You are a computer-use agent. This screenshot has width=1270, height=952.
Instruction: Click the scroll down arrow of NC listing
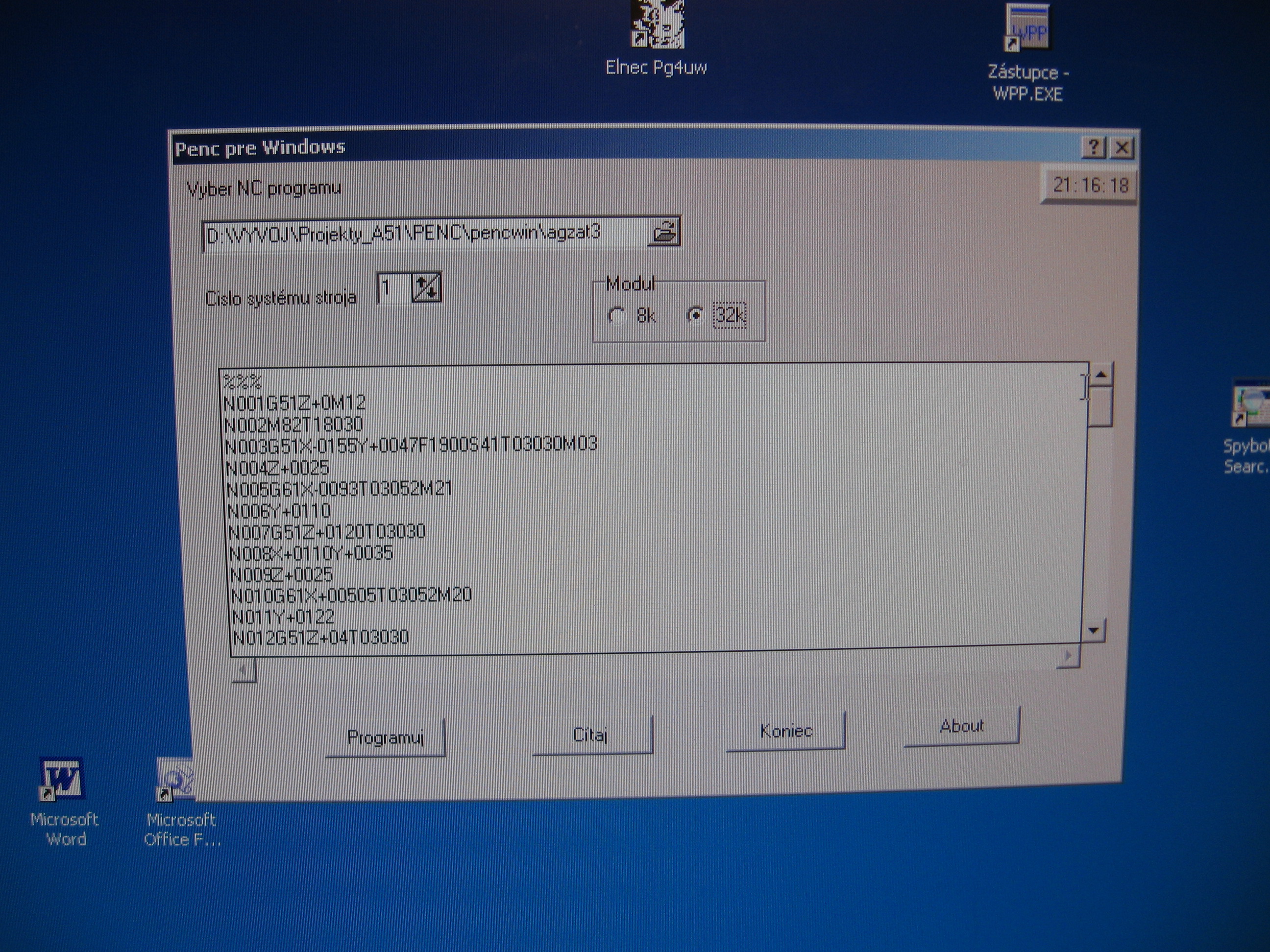click(x=1093, y=630)
